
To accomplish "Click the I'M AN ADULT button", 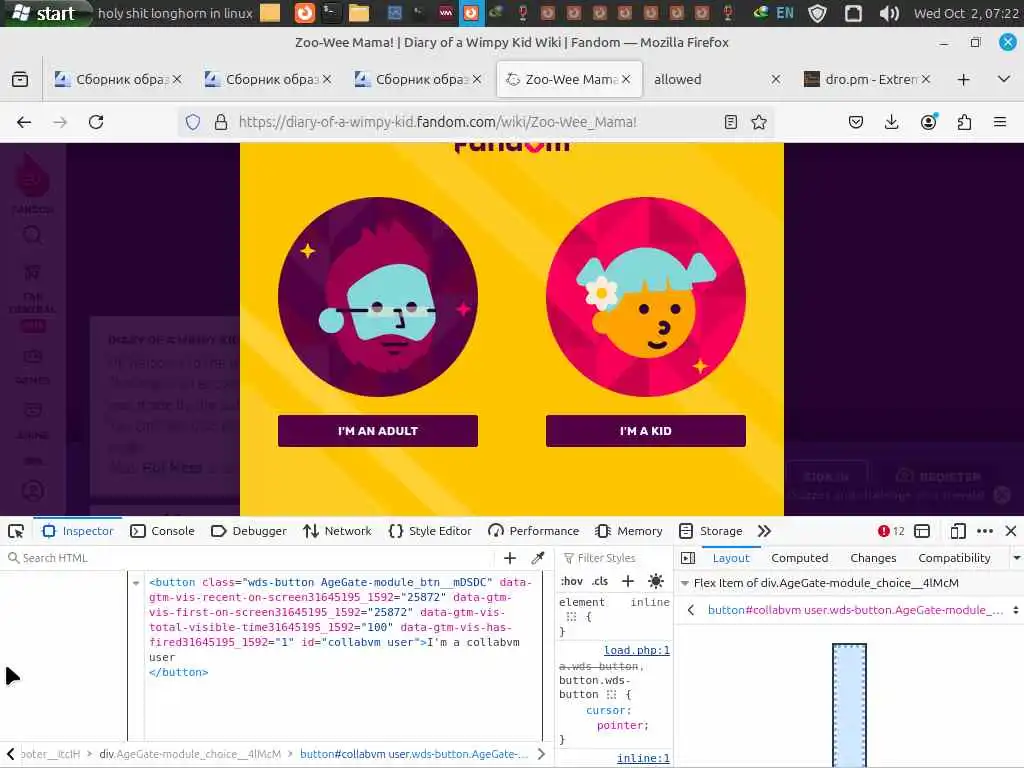I will [377, 431].
